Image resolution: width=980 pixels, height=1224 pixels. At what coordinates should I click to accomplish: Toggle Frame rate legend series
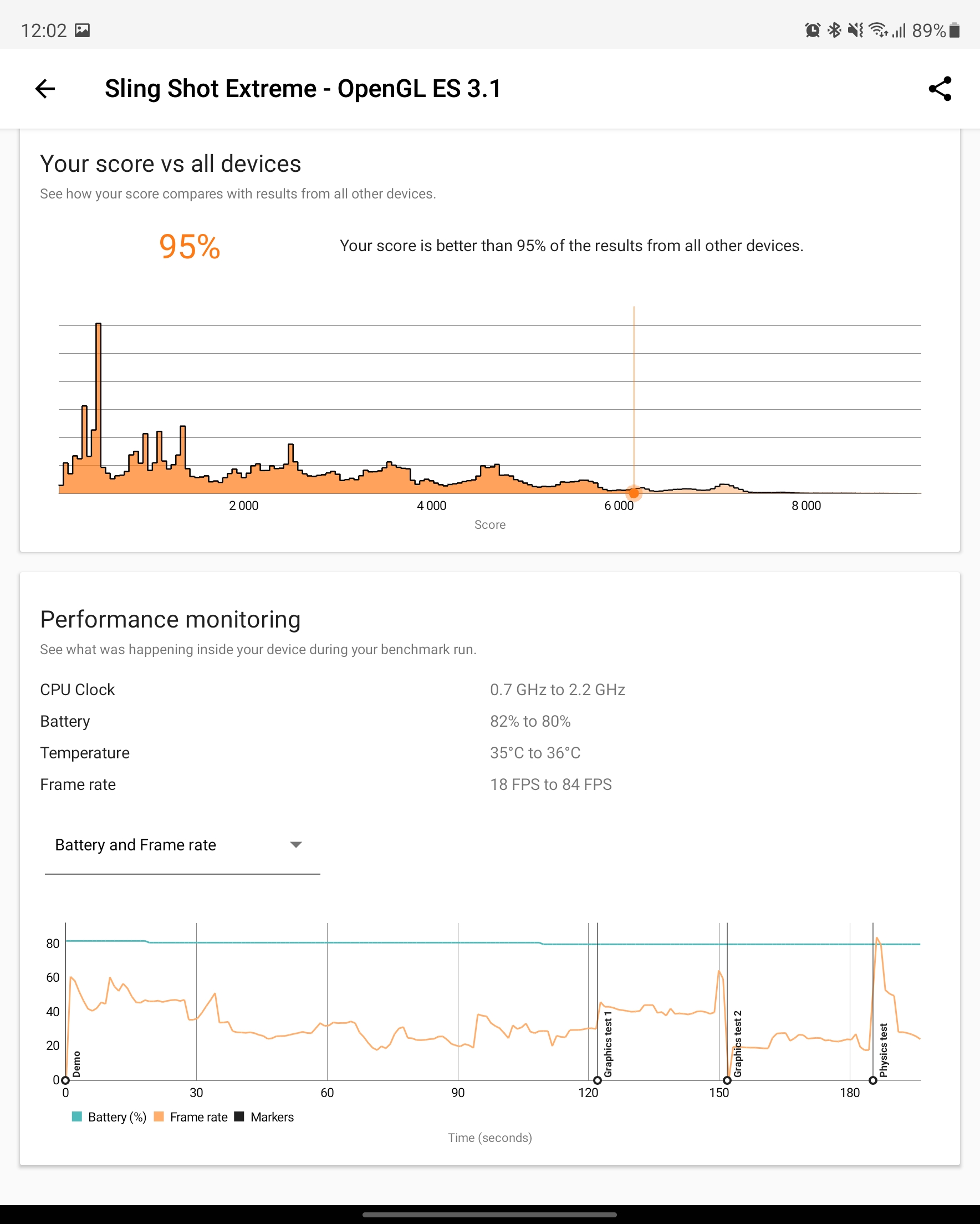pos(191,1116)
